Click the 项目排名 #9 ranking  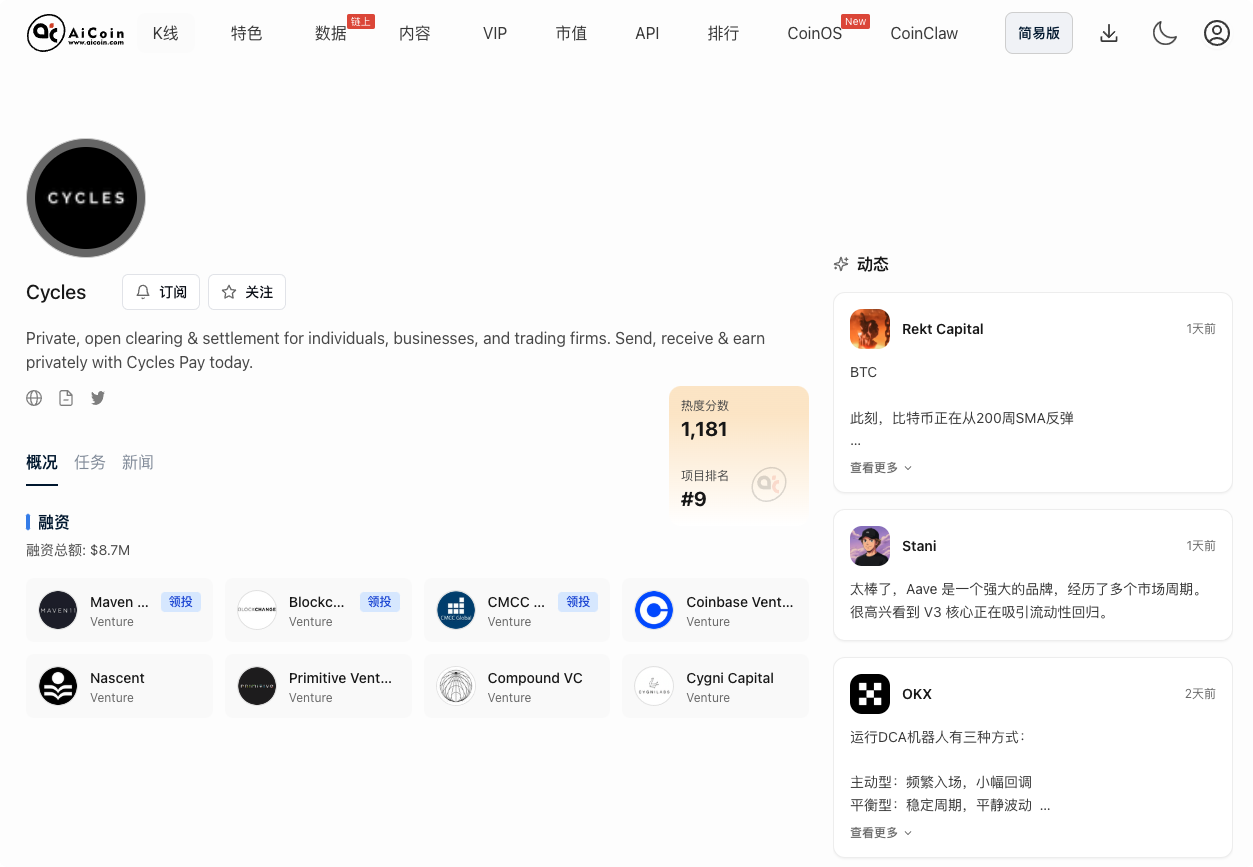point(705,489)
